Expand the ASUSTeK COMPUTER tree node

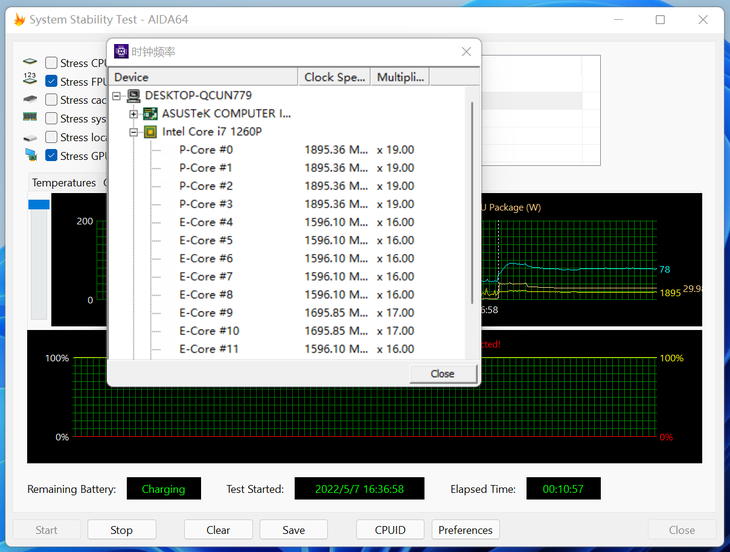click(x=134, y=114)
